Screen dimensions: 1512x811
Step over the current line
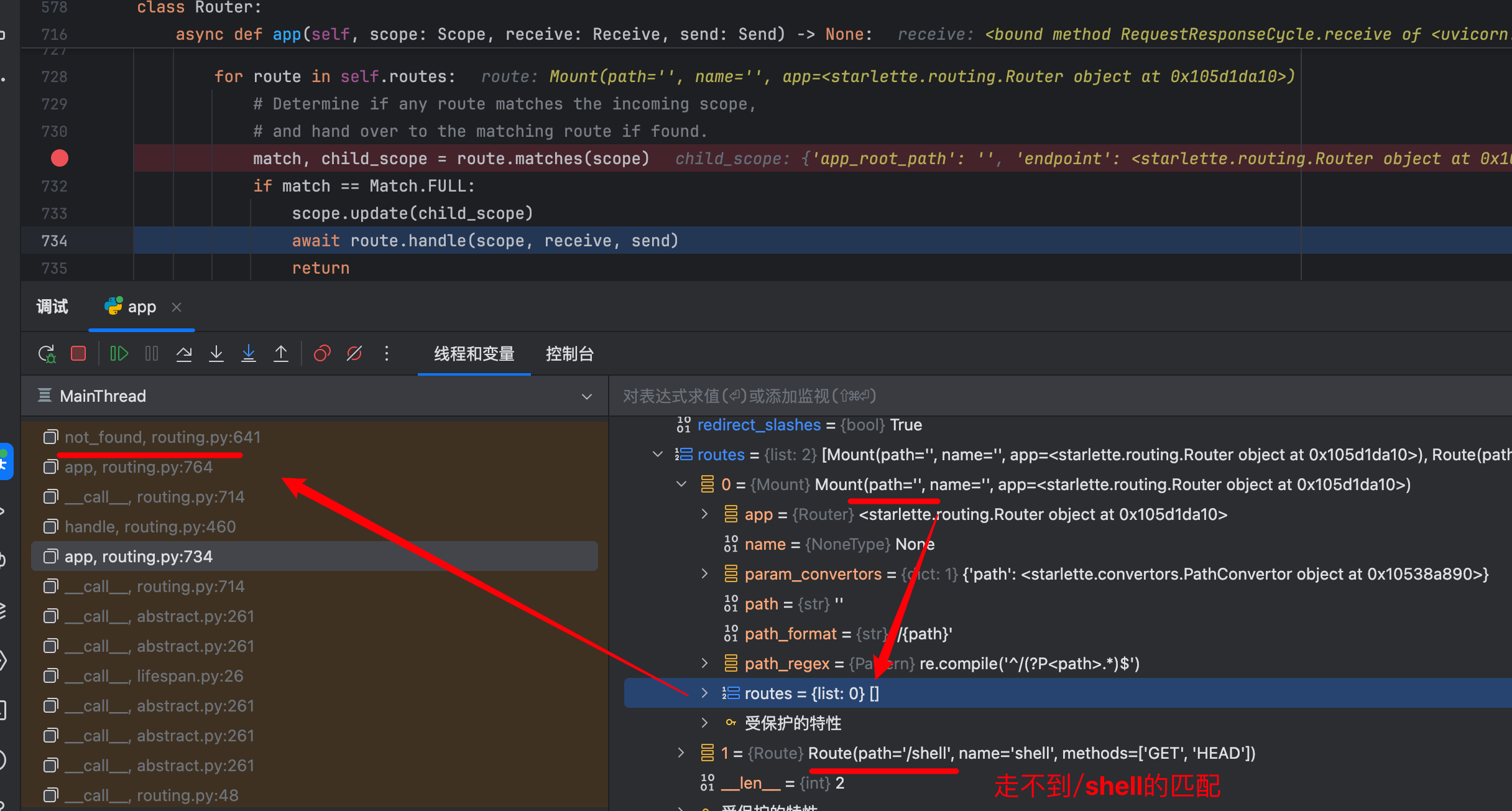pyautogui.click(x=184, y=354)
